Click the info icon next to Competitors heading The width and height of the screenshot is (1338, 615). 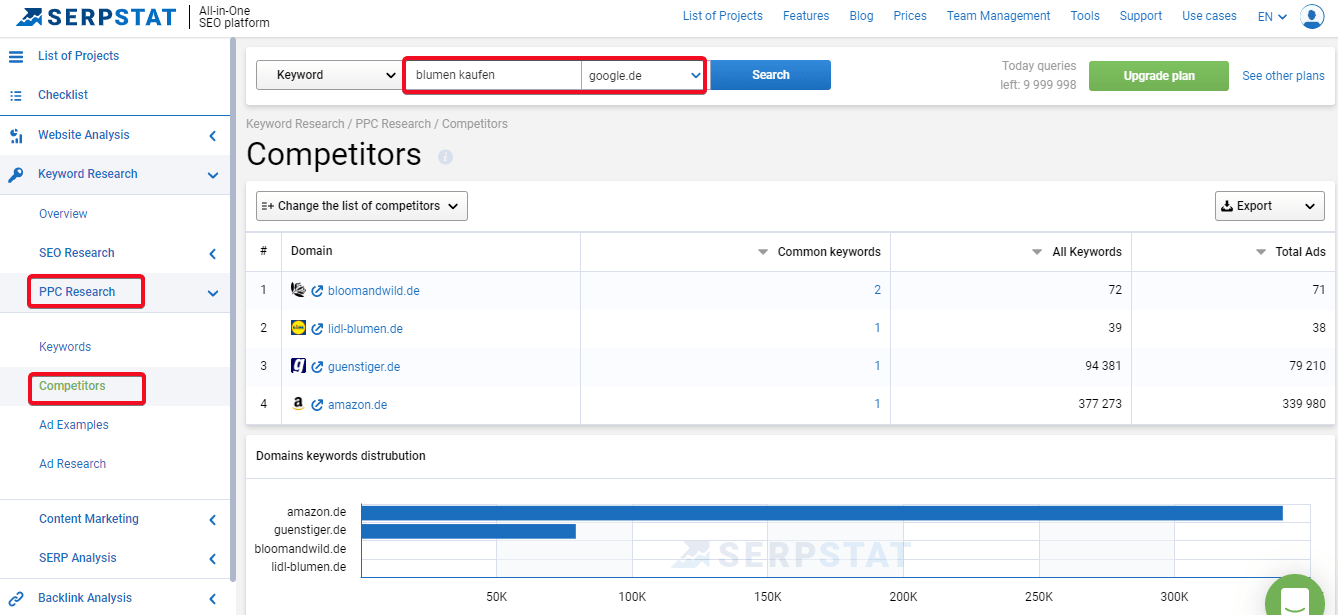pyautogui.click(x=445, y=157)
